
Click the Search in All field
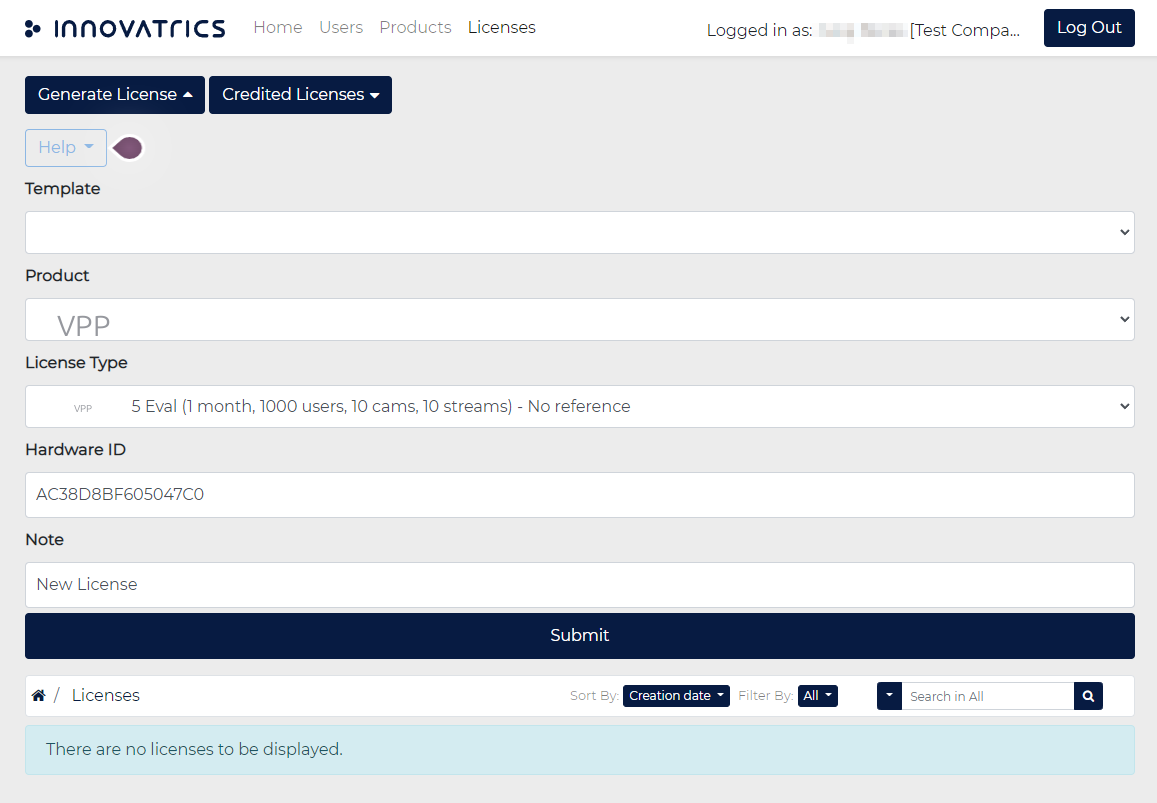click(987, 696)
